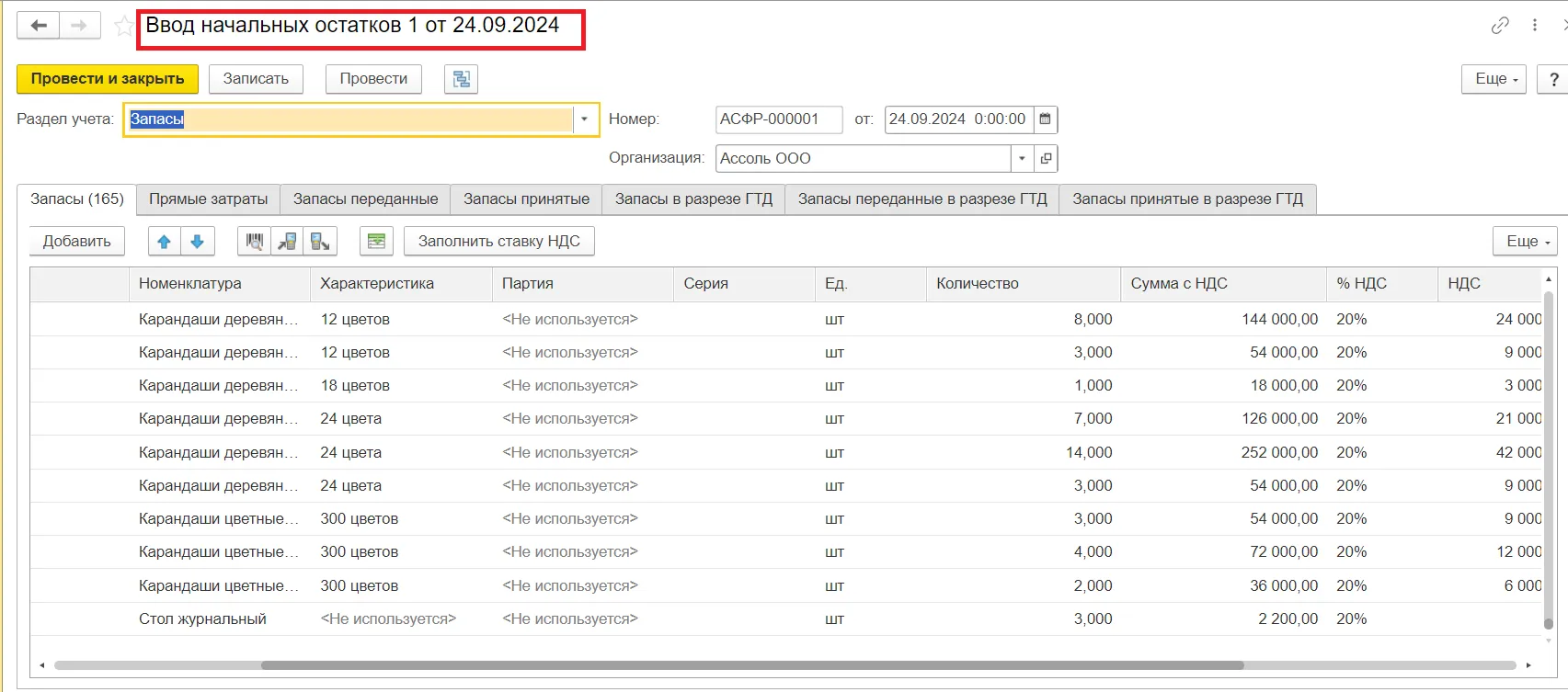Click Заполнить ставку НДС button
This screenshot has height=692, width=1568.
click(499, 242)
